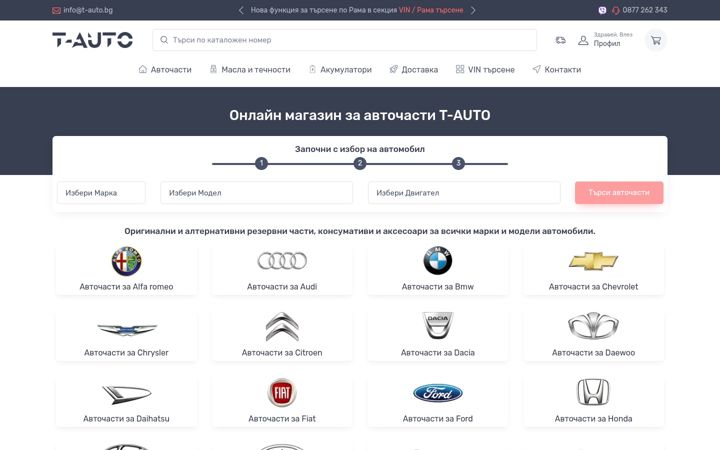Call phone number 0877 262 343
The height and width of the screenshot is (450, 720).
(645, 10)
